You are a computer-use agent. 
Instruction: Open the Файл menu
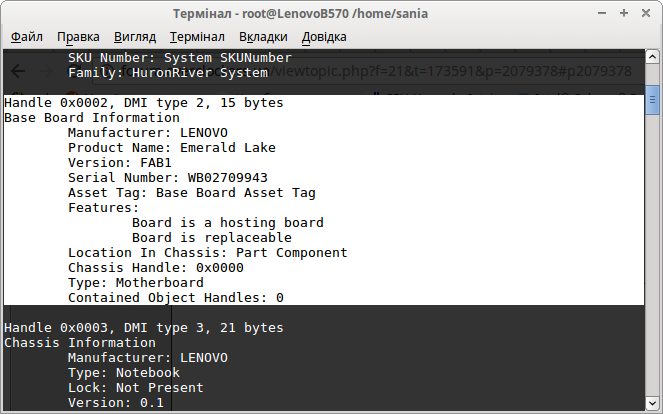pyautogui.click(x=27, y=37)
